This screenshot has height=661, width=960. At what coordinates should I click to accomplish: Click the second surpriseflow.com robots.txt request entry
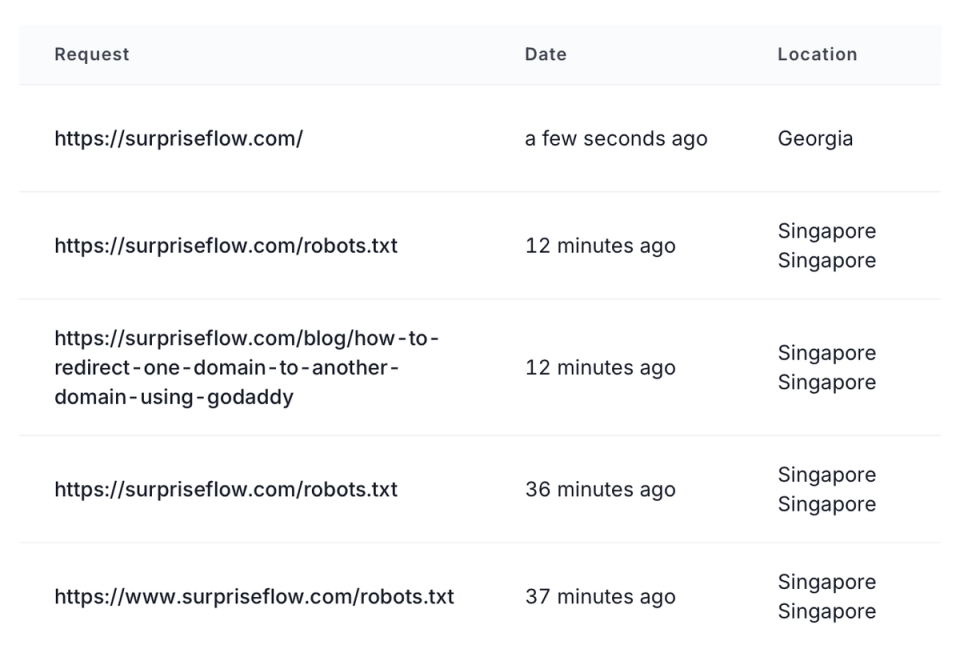tap(226, 490)
